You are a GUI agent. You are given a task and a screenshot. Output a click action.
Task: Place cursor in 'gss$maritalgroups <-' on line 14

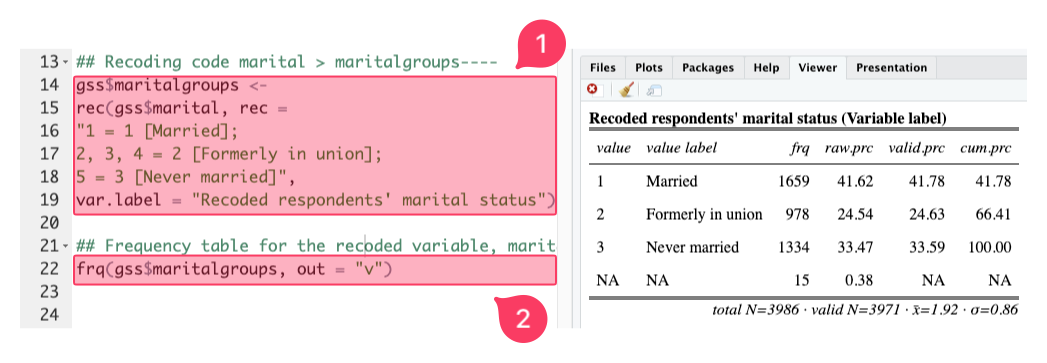[172, 85]
